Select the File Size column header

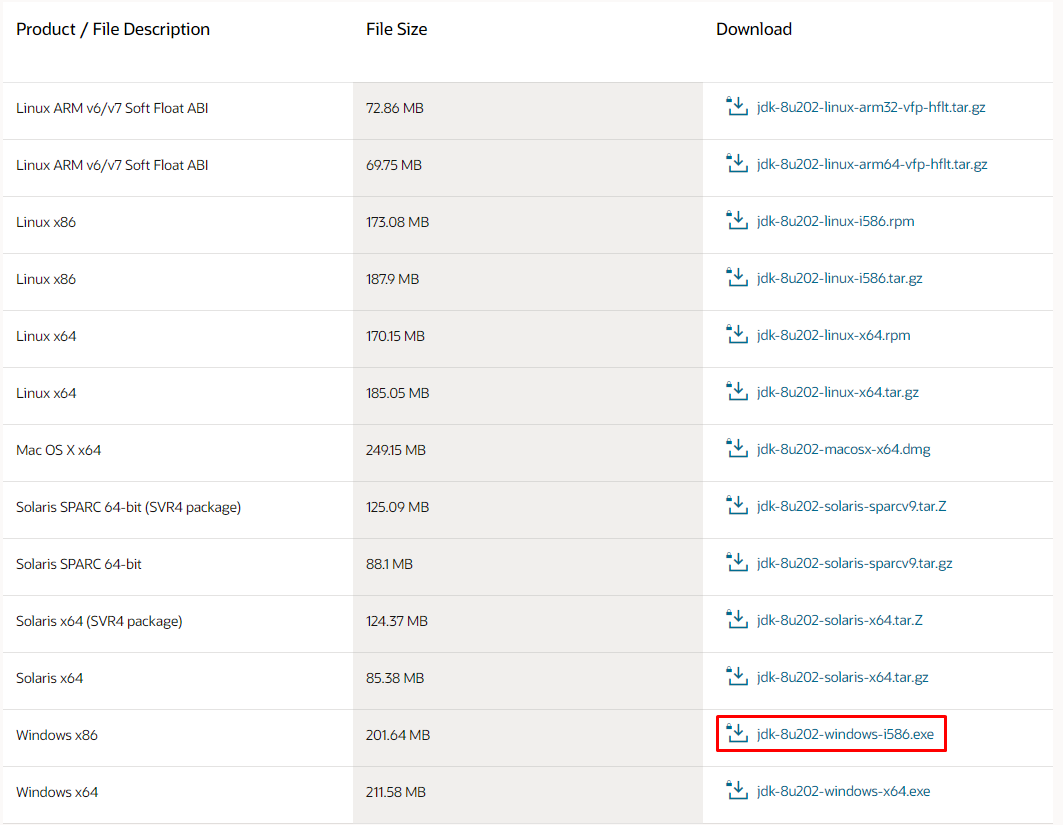(397, 29)
